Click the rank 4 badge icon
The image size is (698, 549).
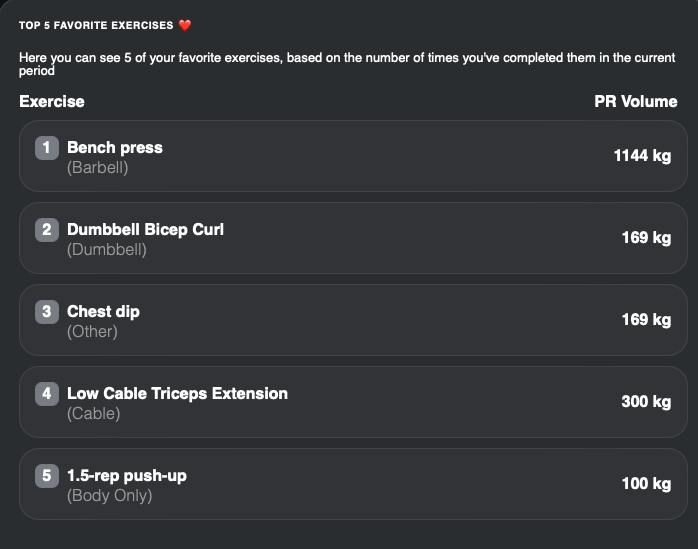pos(47,395)
